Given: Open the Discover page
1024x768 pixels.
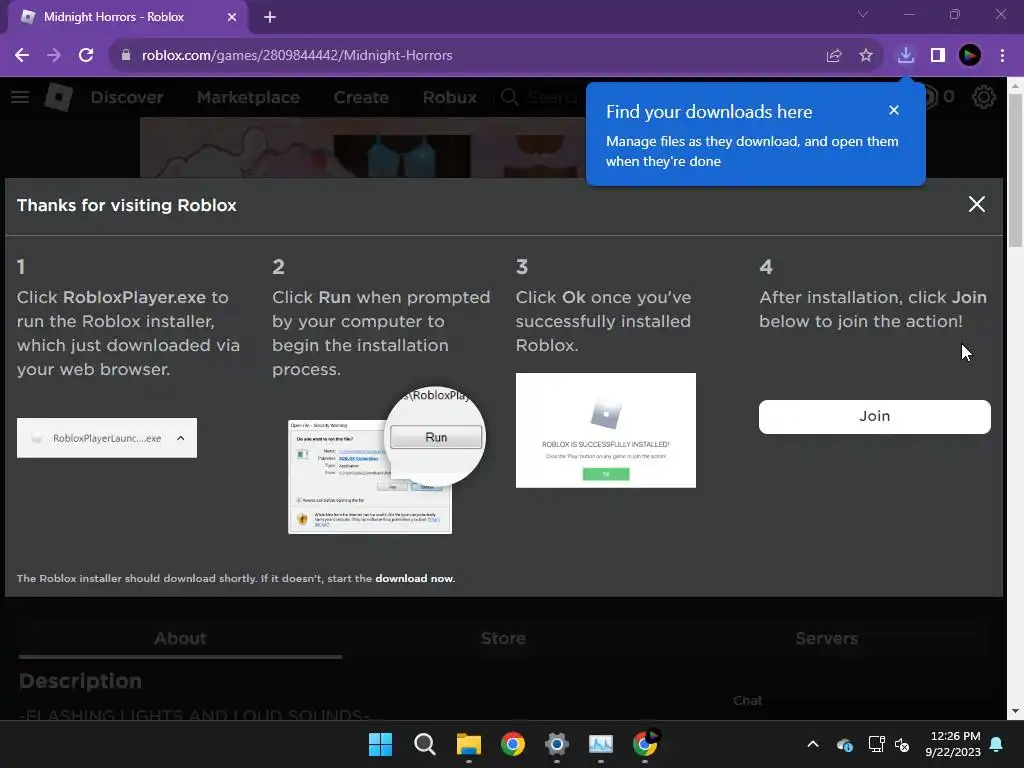Looking at the screenshot, I should click(x=127, y=97).
